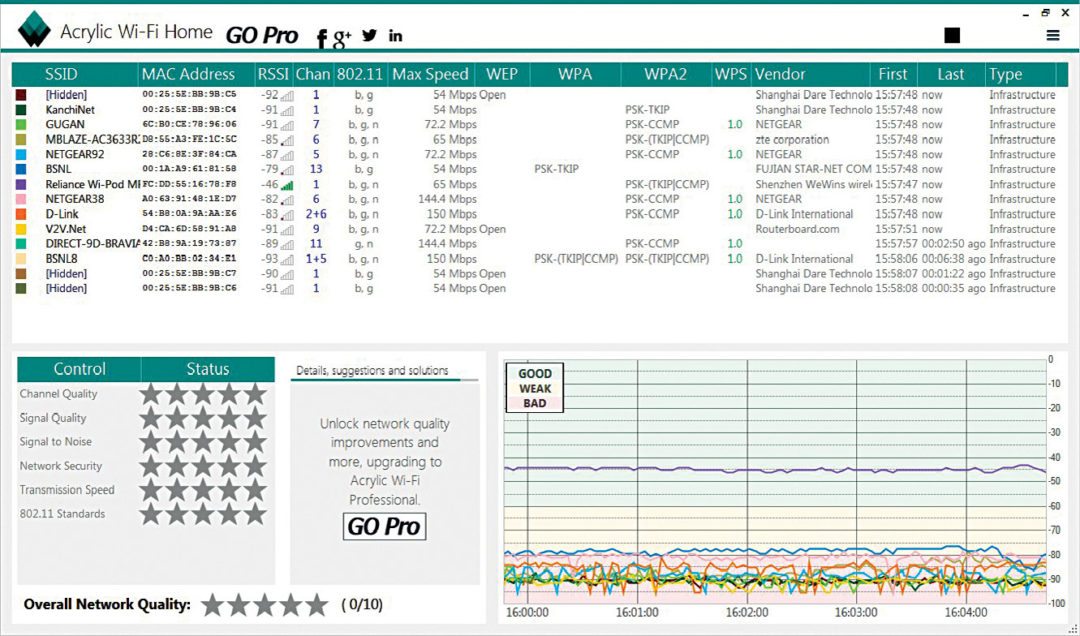Click the green RSSI signal bars for Reliance Wi-Pod
This screenshot has height=636, width=1080.
click(x=288, y=185)
